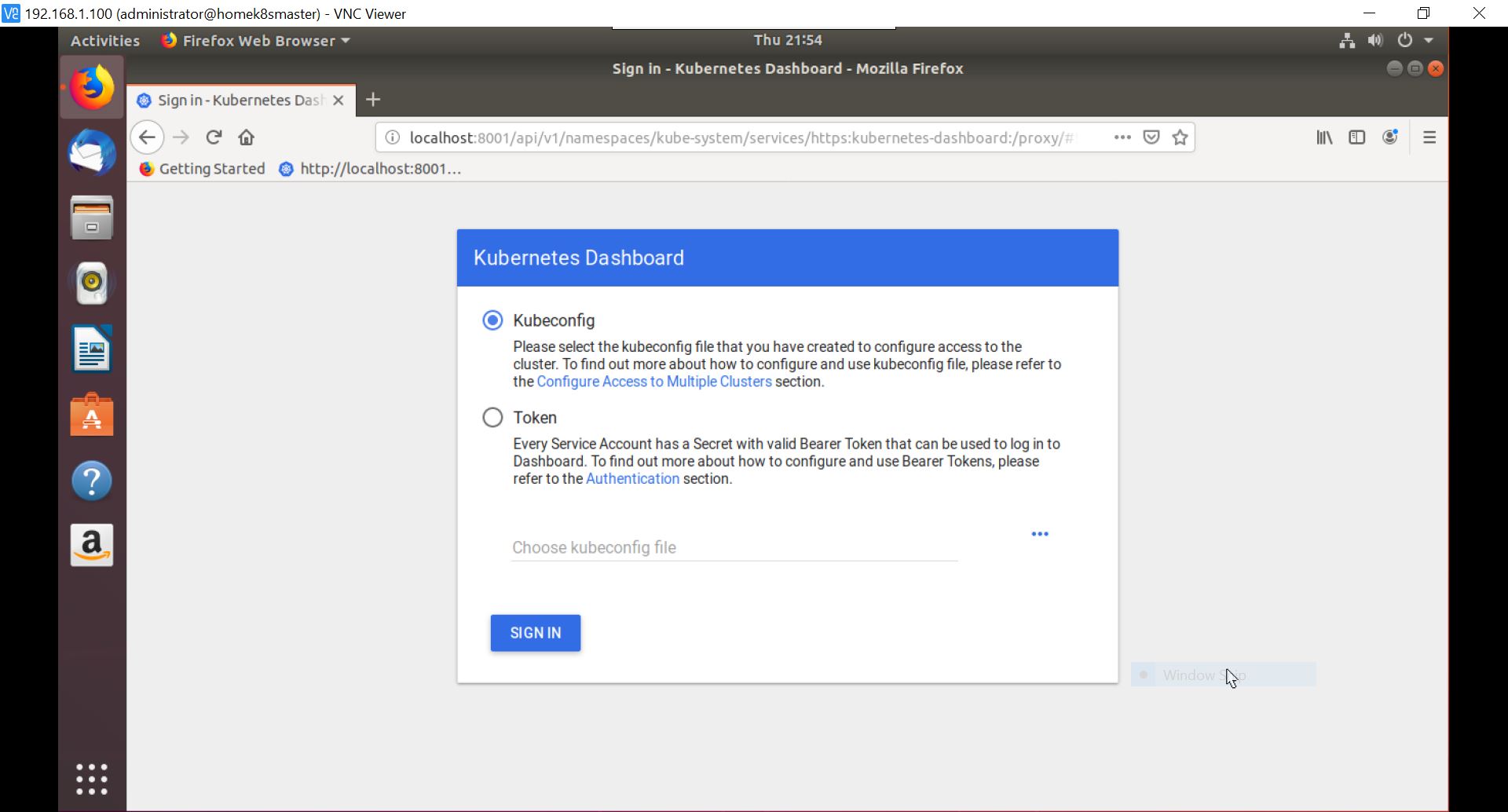Open Firefox from the Ubuntu dock
This screenshot has width=1508, height=812.
click(x=92, y=87)
